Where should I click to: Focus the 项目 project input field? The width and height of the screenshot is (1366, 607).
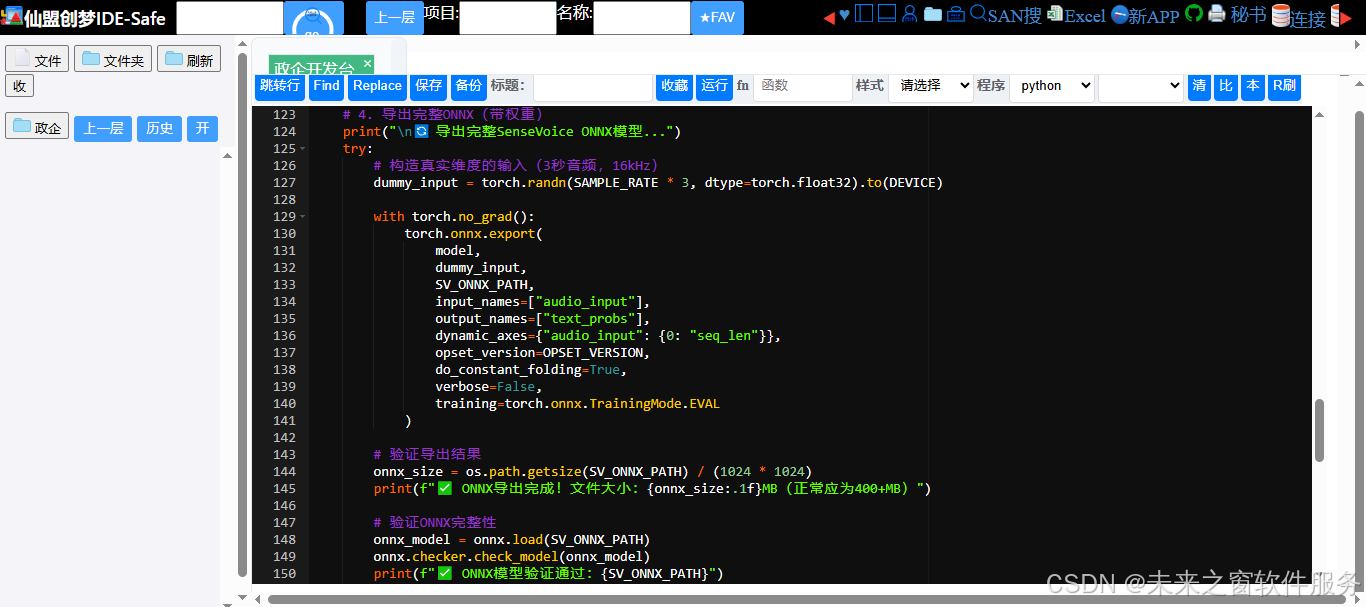pos(508,18)
